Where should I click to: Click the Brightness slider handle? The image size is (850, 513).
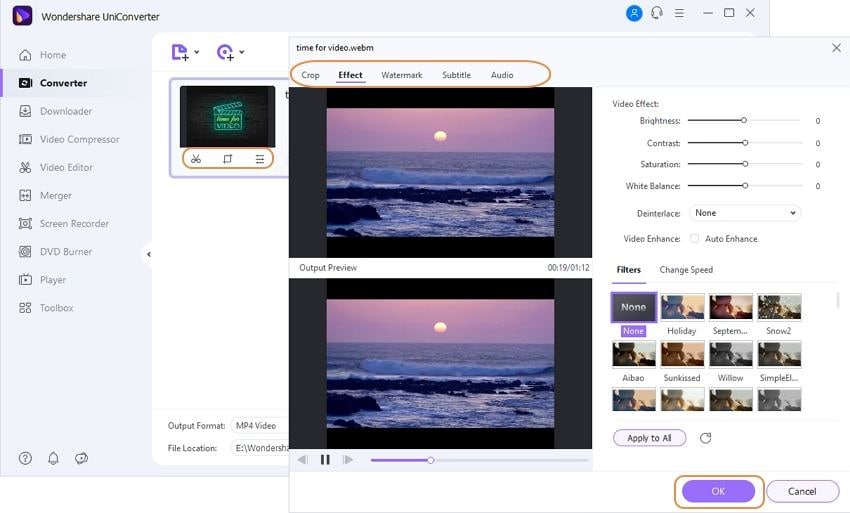pos(744,120)
